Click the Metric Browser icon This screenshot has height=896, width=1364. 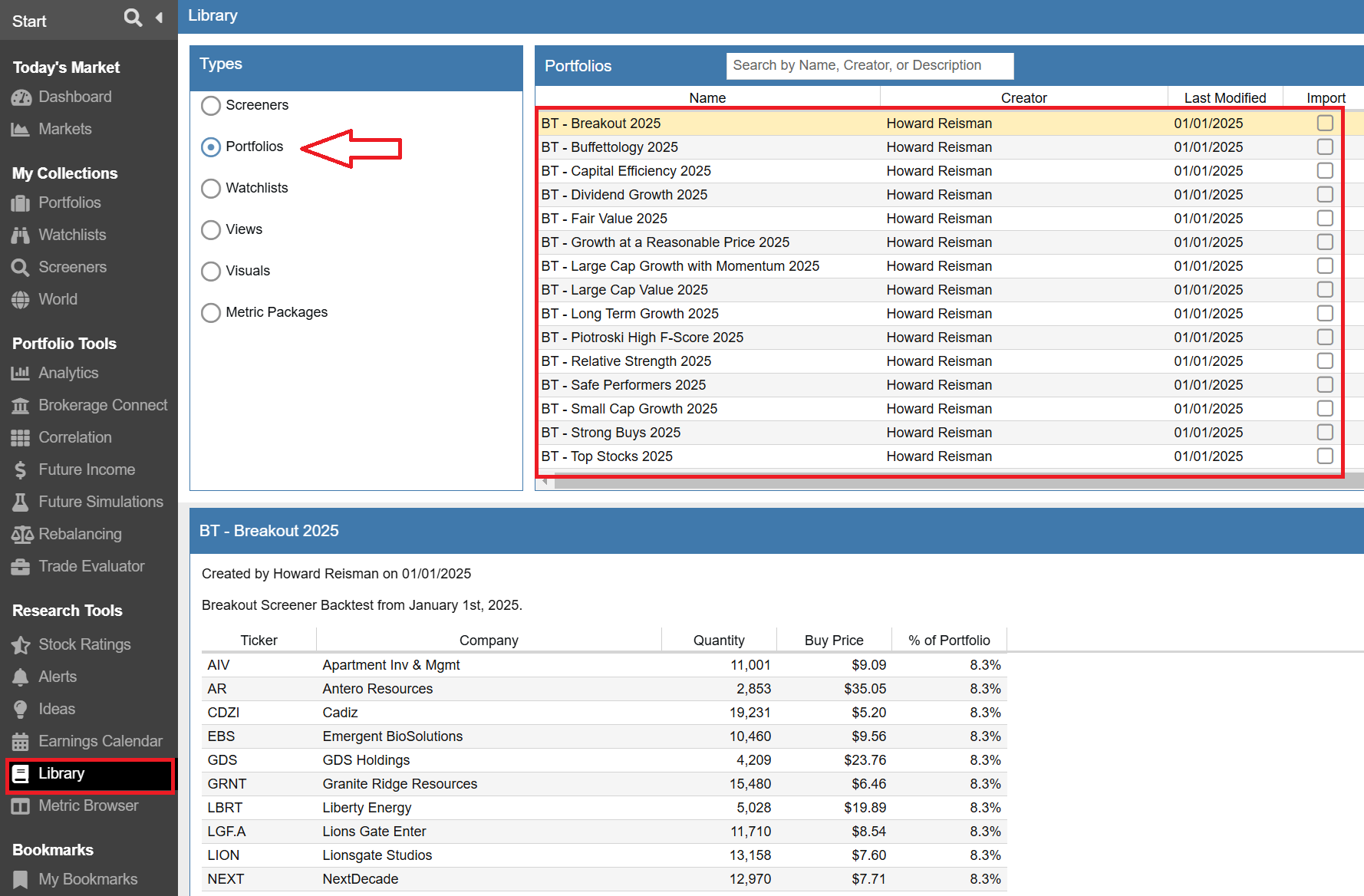click(x=21, y=806)
